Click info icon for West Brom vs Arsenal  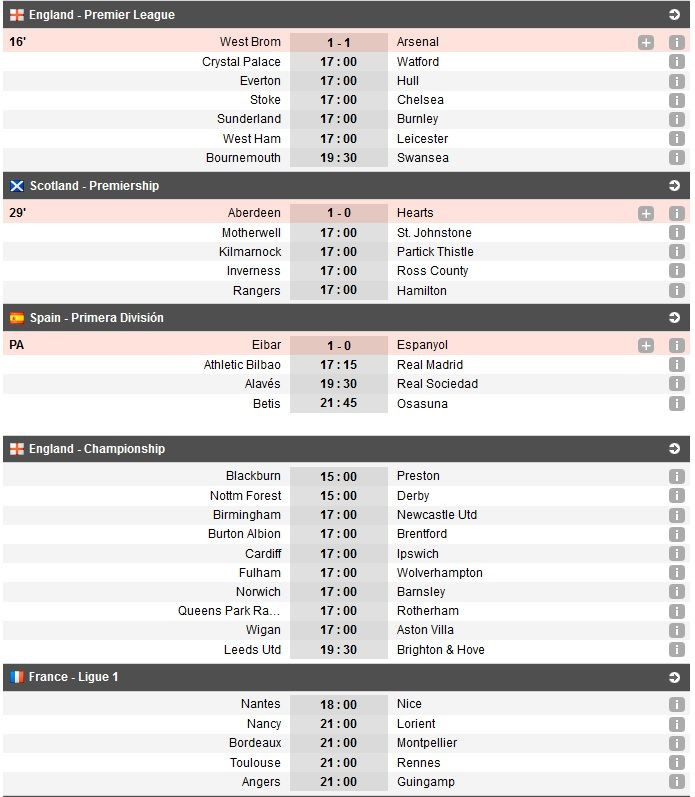coord(676,43)
